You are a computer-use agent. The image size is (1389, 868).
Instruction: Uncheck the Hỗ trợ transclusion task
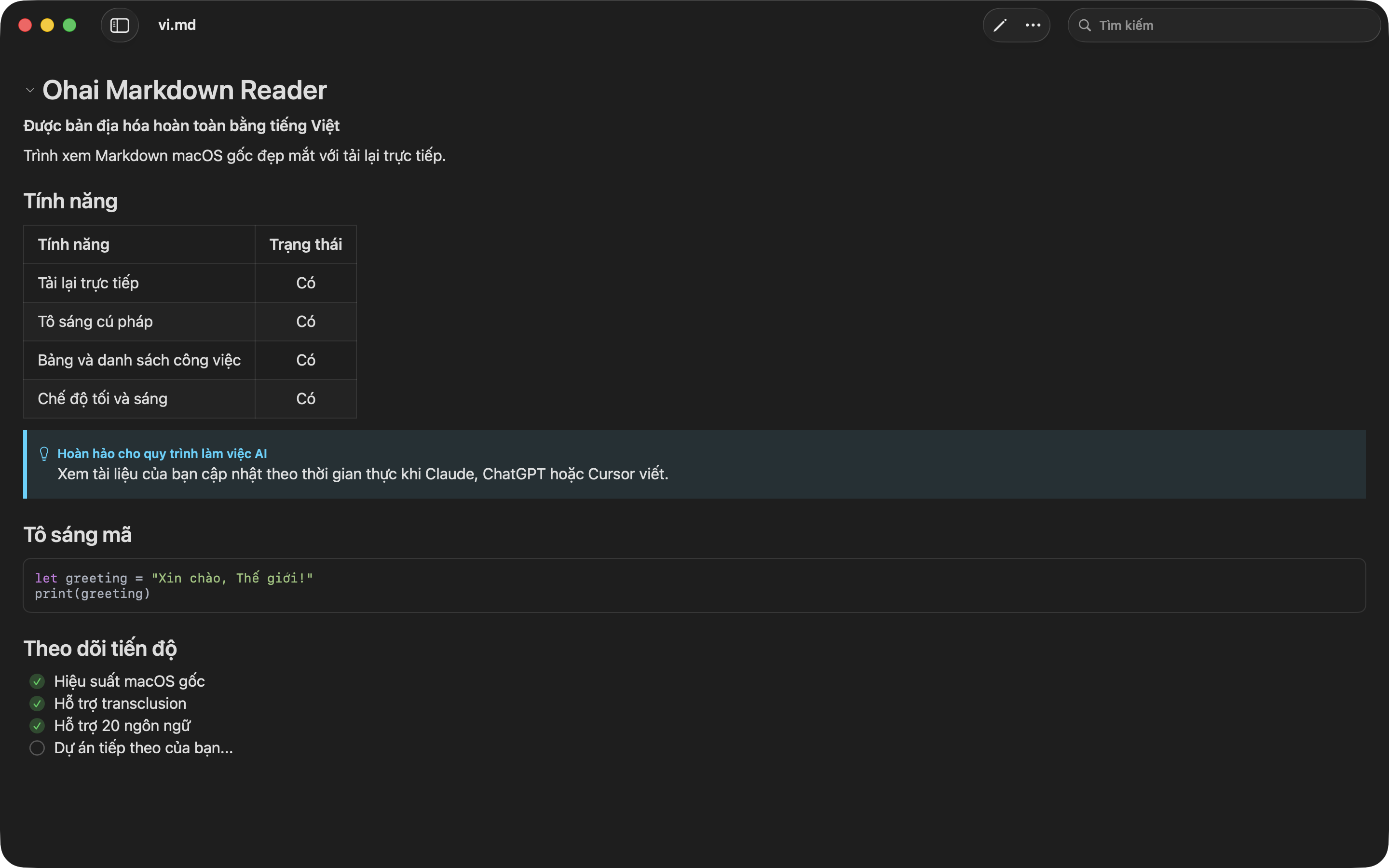(37, 704)
